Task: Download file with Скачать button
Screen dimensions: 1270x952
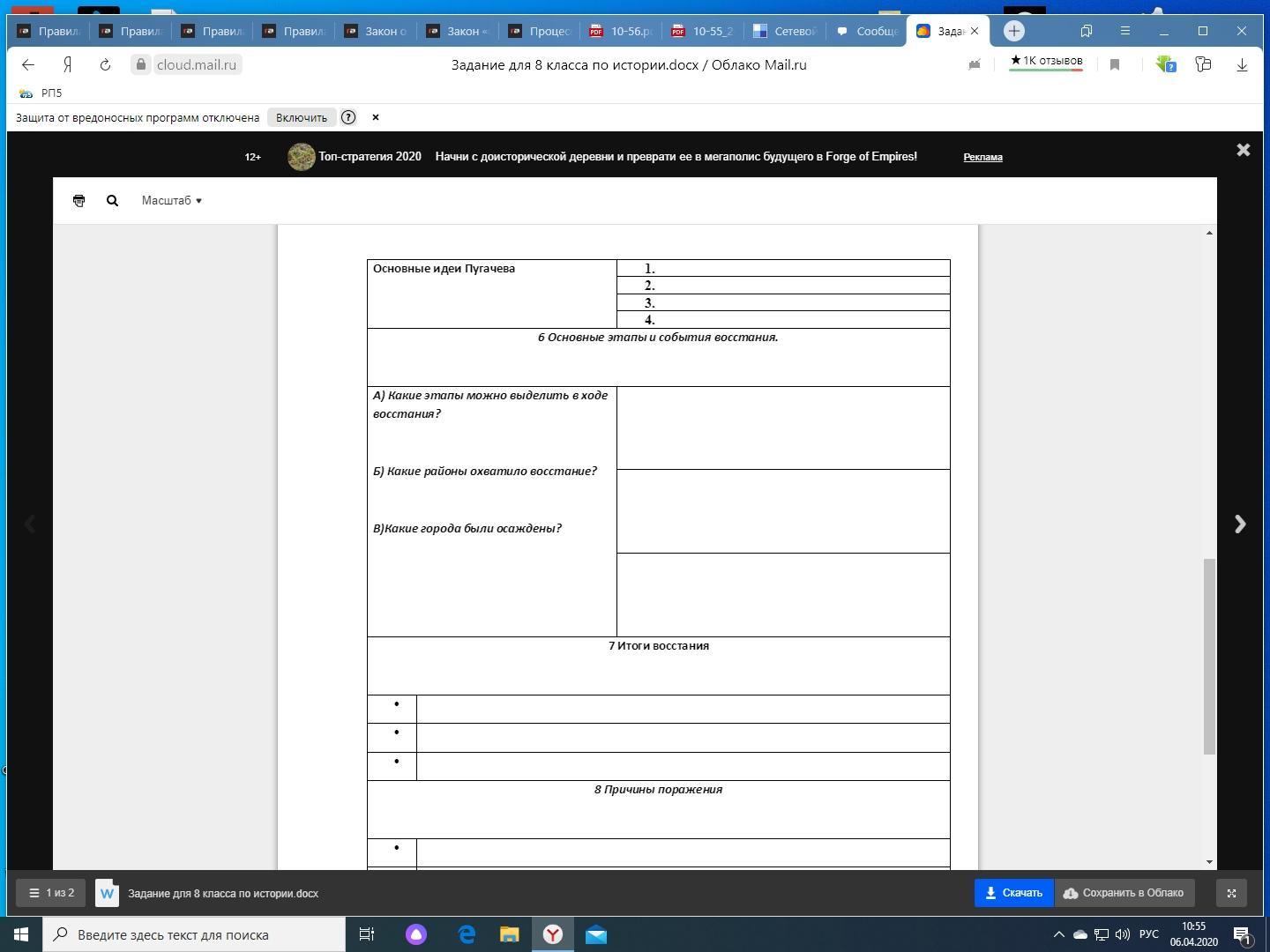Action: (x=1013, y=893)
